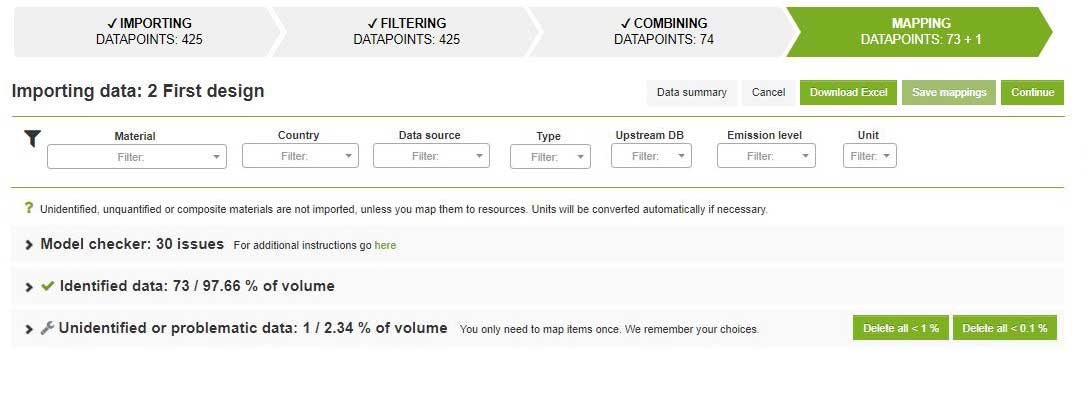Click the wrench icon beside Unidentified data
1089x407 pixels.
click(47, 328)
